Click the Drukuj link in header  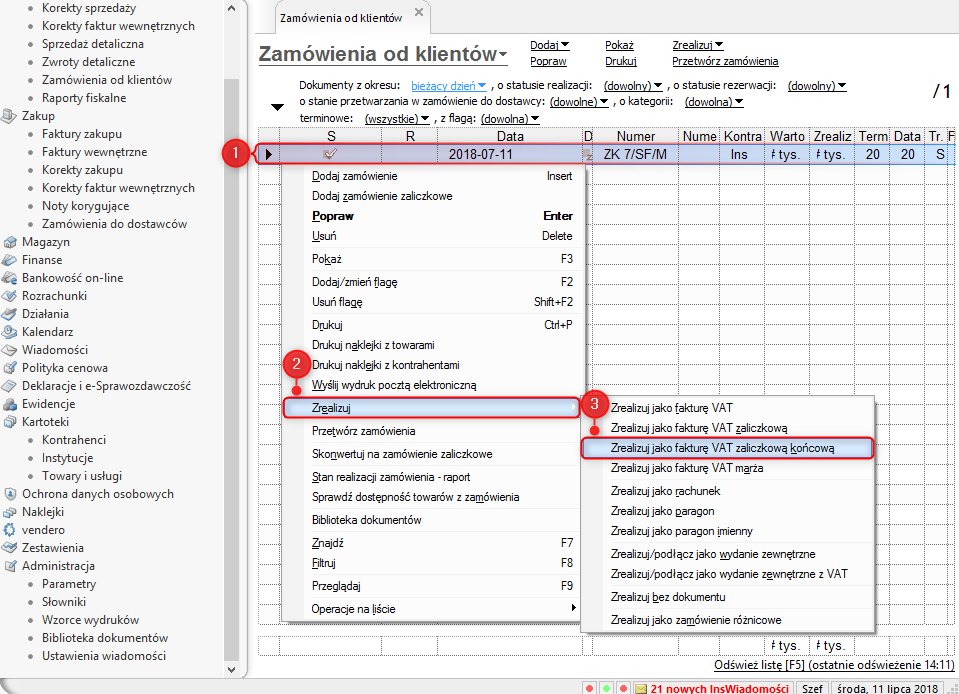click(x=620, y=61)
